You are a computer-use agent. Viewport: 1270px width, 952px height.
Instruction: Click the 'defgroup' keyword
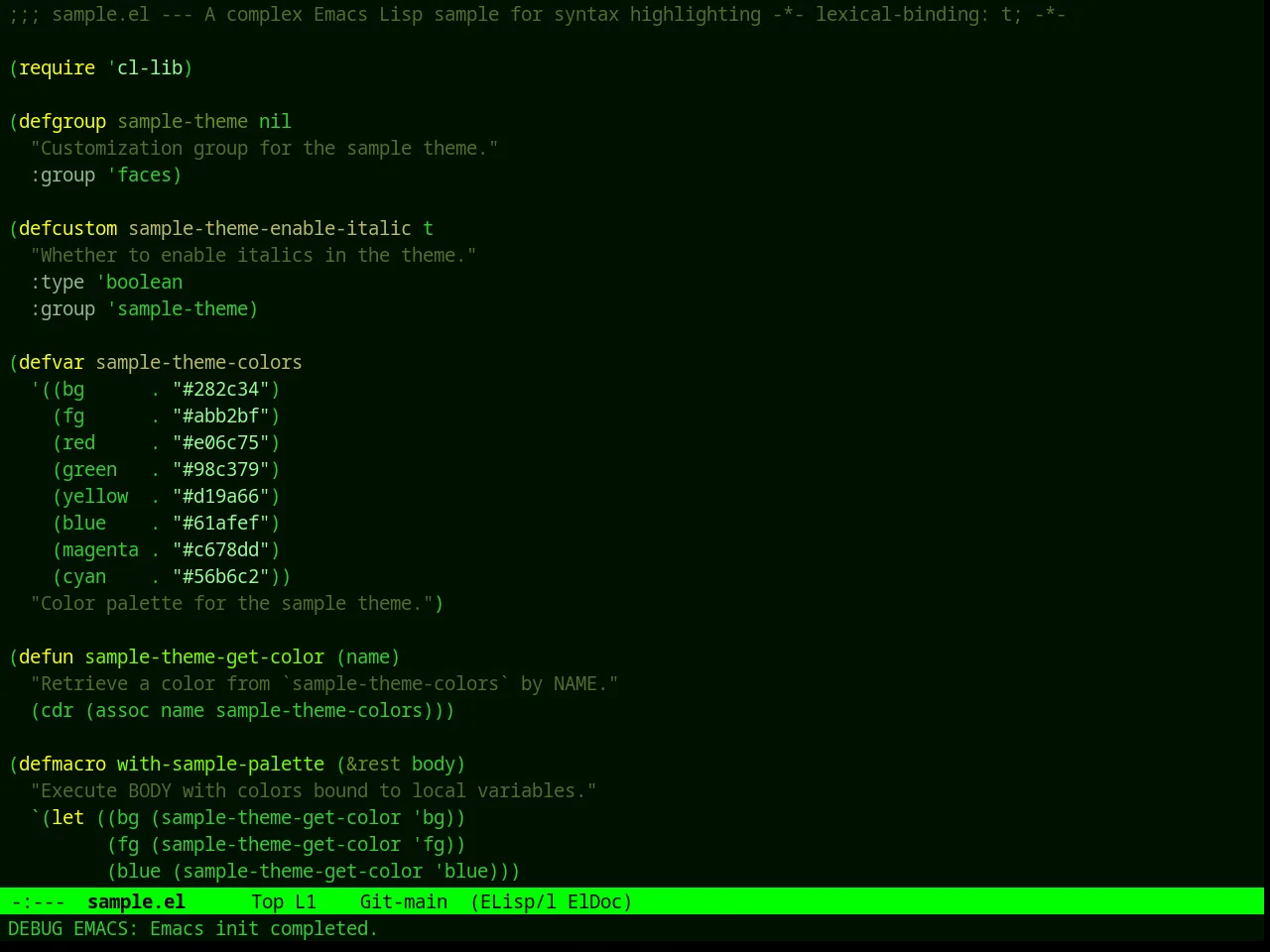63,121
